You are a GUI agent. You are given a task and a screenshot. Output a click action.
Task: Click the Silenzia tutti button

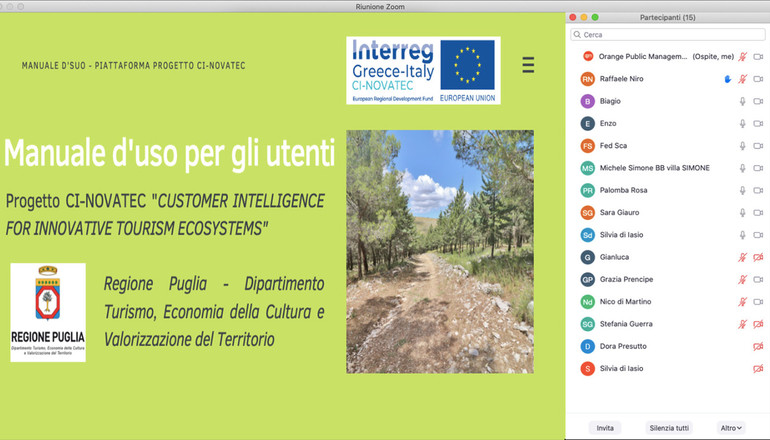(x=669, y=428)
